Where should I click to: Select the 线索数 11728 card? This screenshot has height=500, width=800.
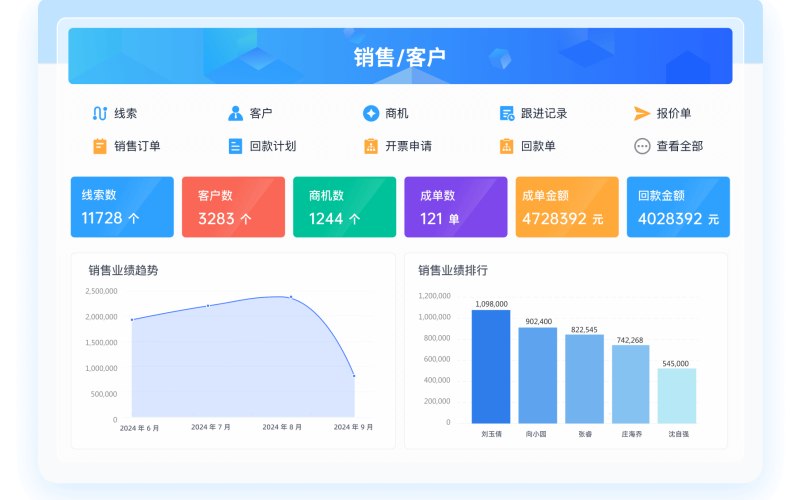(122, 207)
